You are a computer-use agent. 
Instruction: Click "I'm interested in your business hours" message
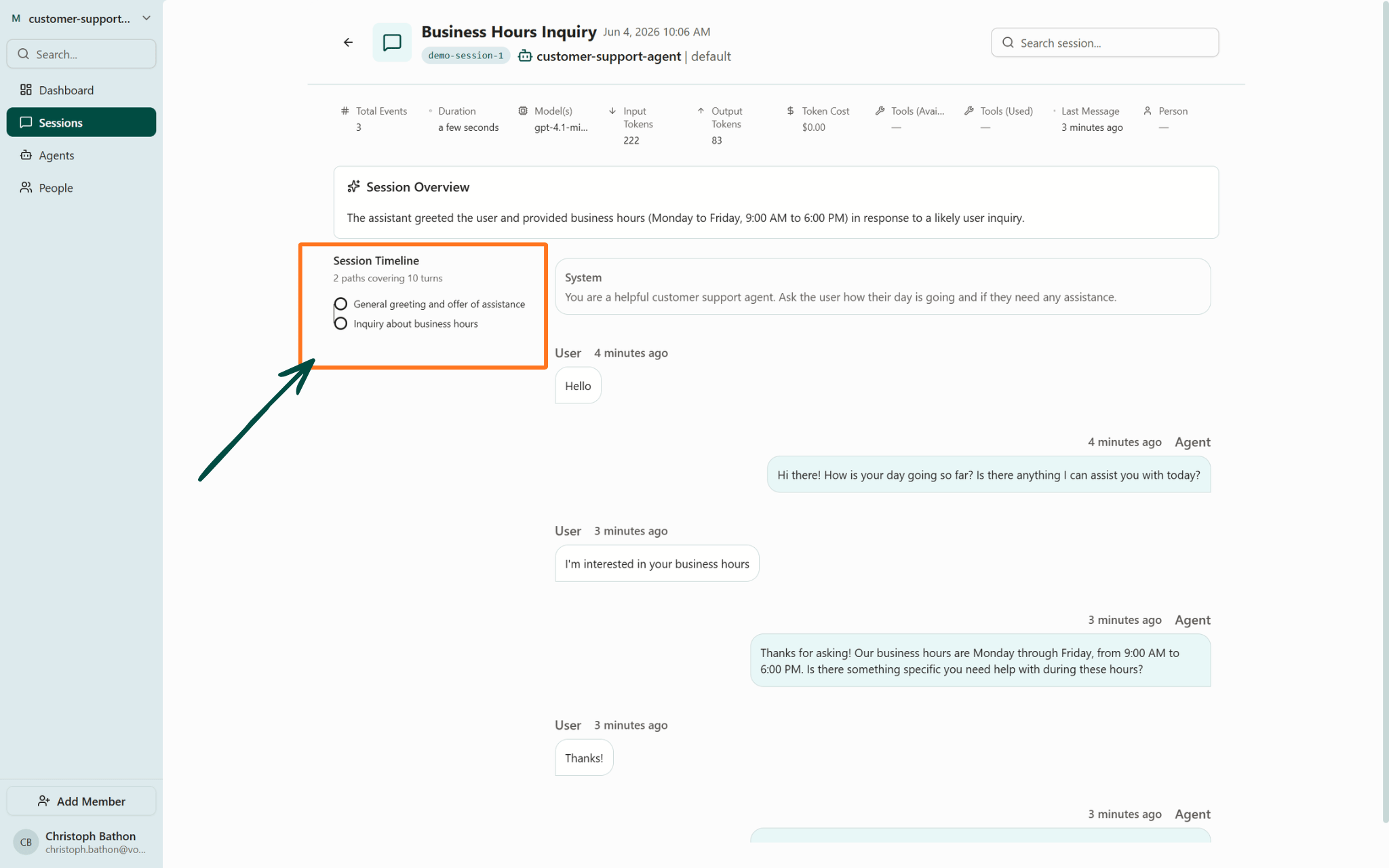point(657,564)
